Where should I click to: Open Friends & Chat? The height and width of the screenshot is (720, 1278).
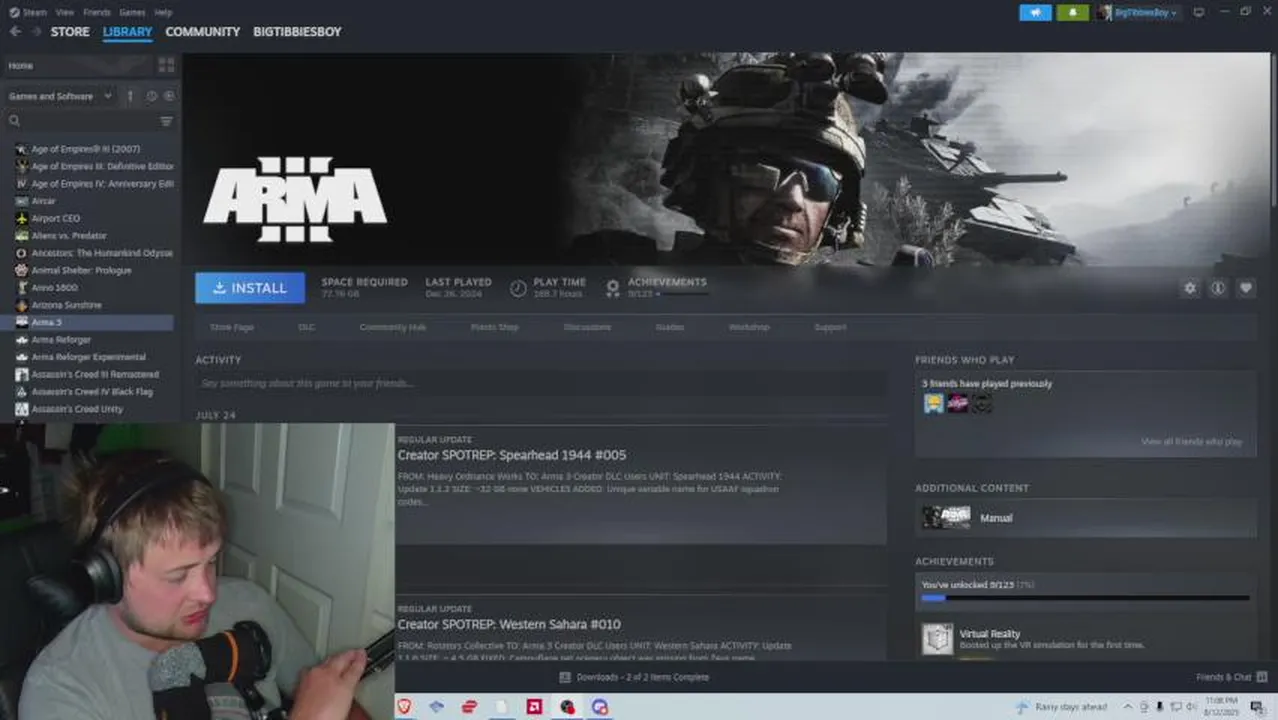tap(1232, 677)
